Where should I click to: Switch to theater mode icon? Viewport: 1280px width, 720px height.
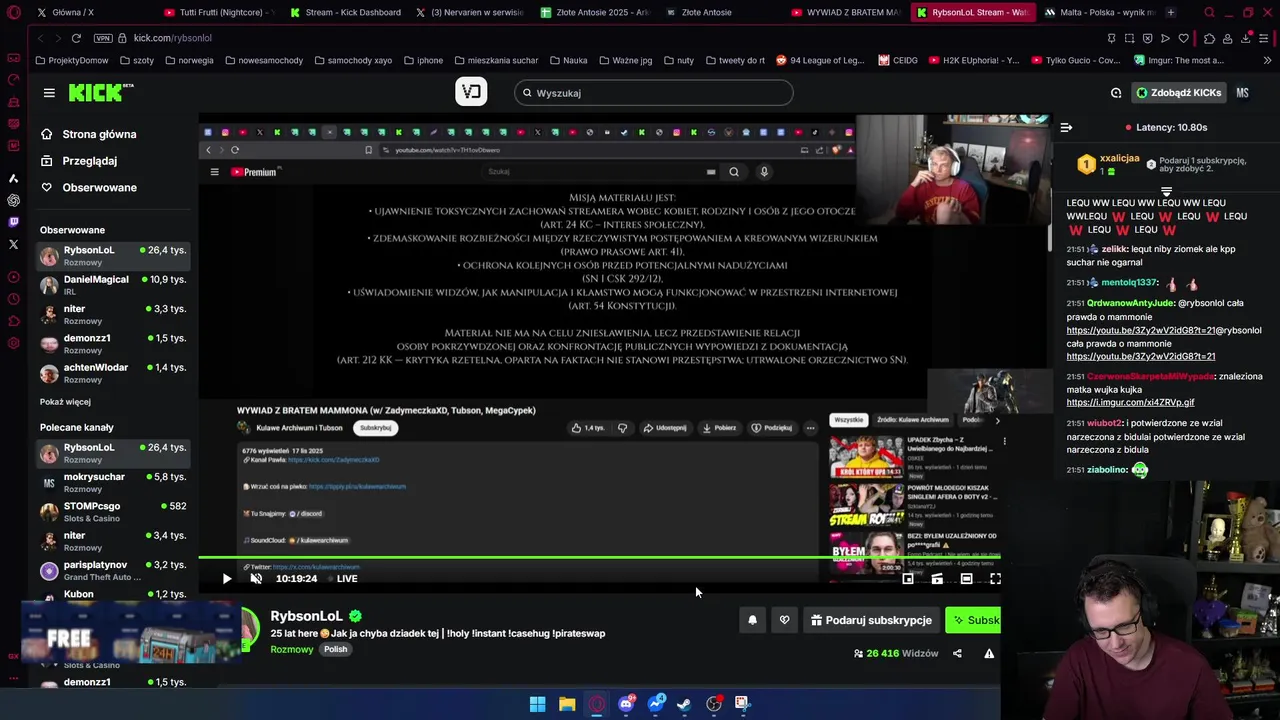[966, 579]
